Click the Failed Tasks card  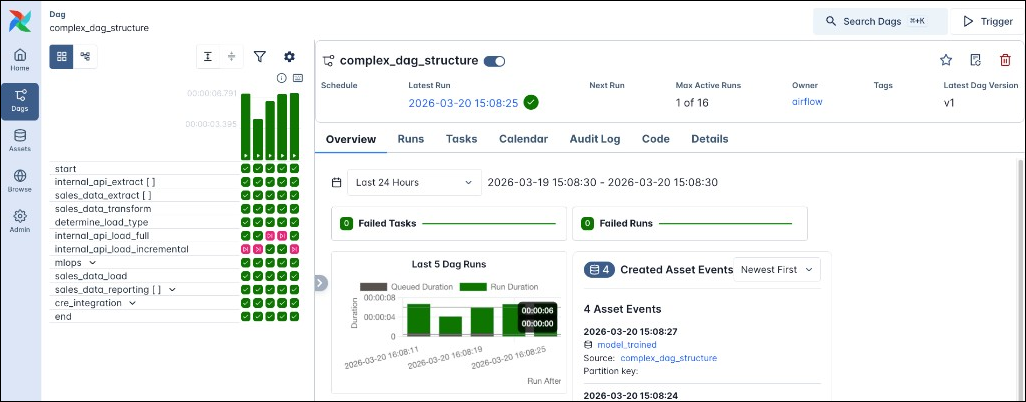(x=449, y=223)
